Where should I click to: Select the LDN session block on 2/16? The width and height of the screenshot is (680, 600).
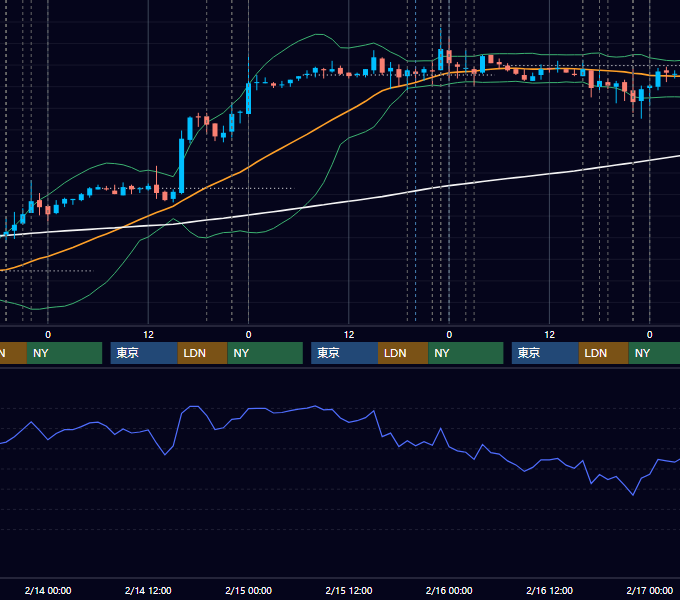point(604,353)
